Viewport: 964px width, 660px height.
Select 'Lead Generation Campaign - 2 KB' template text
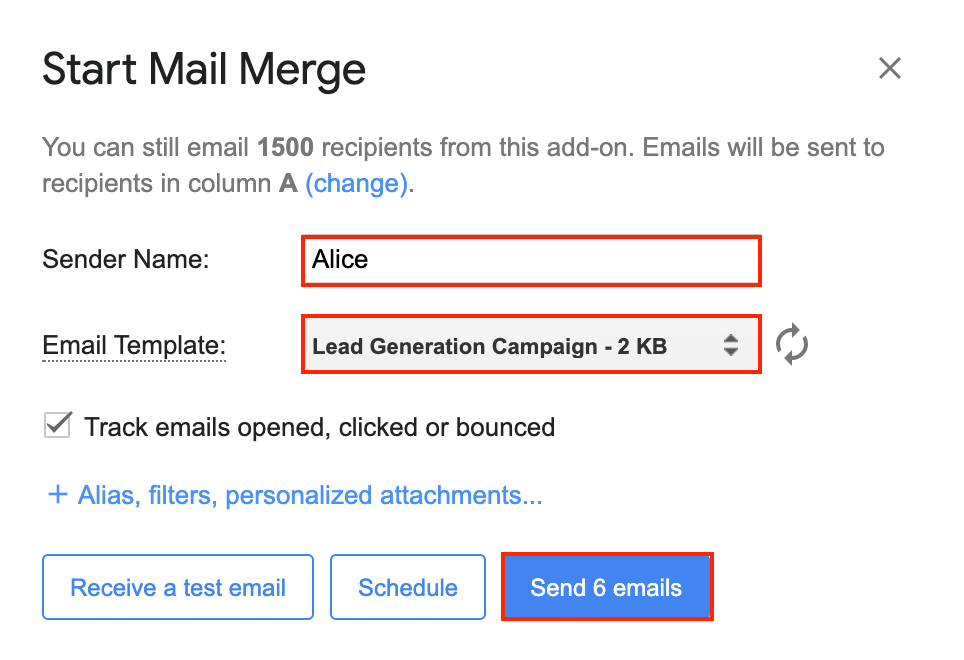[x=489, y=347]
